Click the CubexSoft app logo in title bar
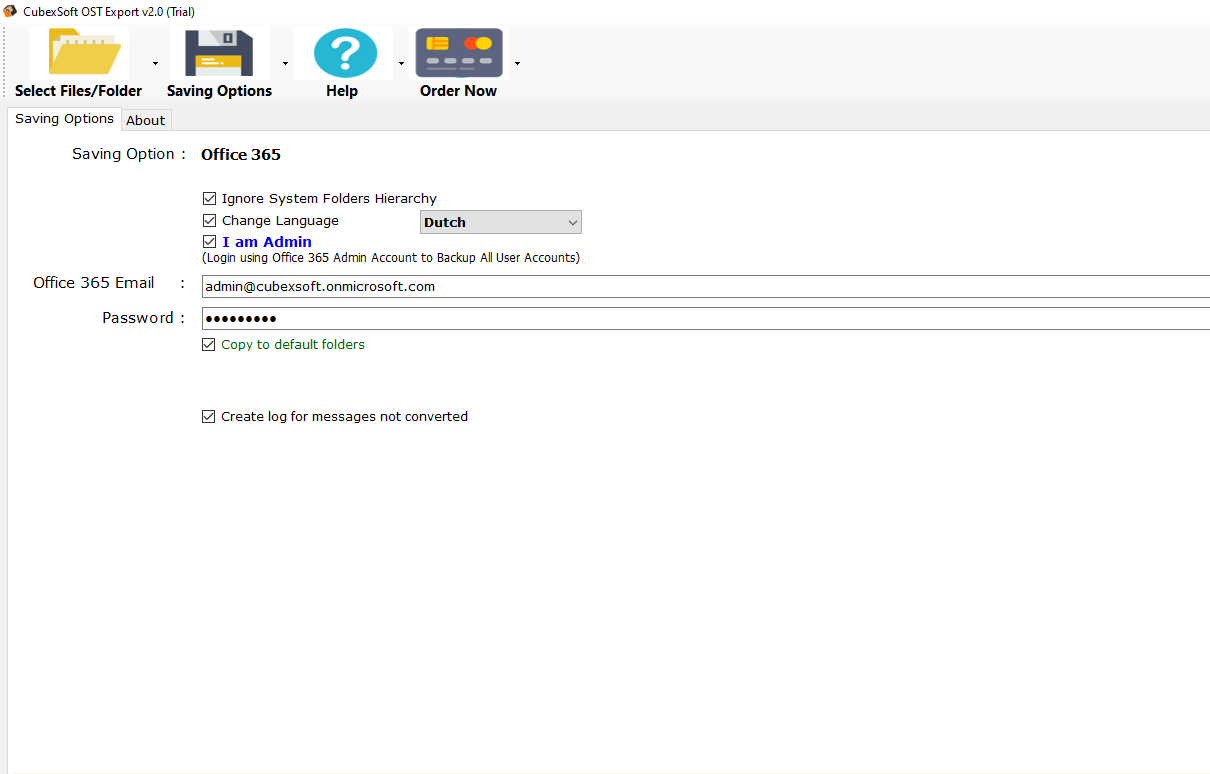This screenshot has height=774, width=1210. (11, 11)
